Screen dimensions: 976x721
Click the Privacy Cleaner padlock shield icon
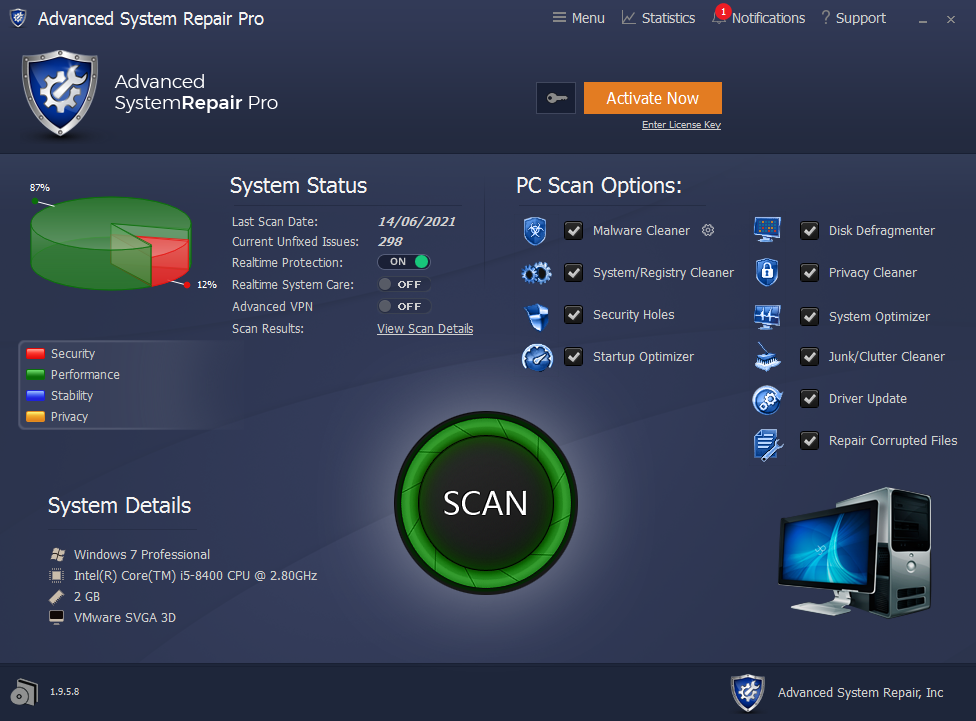coord(767,272)
